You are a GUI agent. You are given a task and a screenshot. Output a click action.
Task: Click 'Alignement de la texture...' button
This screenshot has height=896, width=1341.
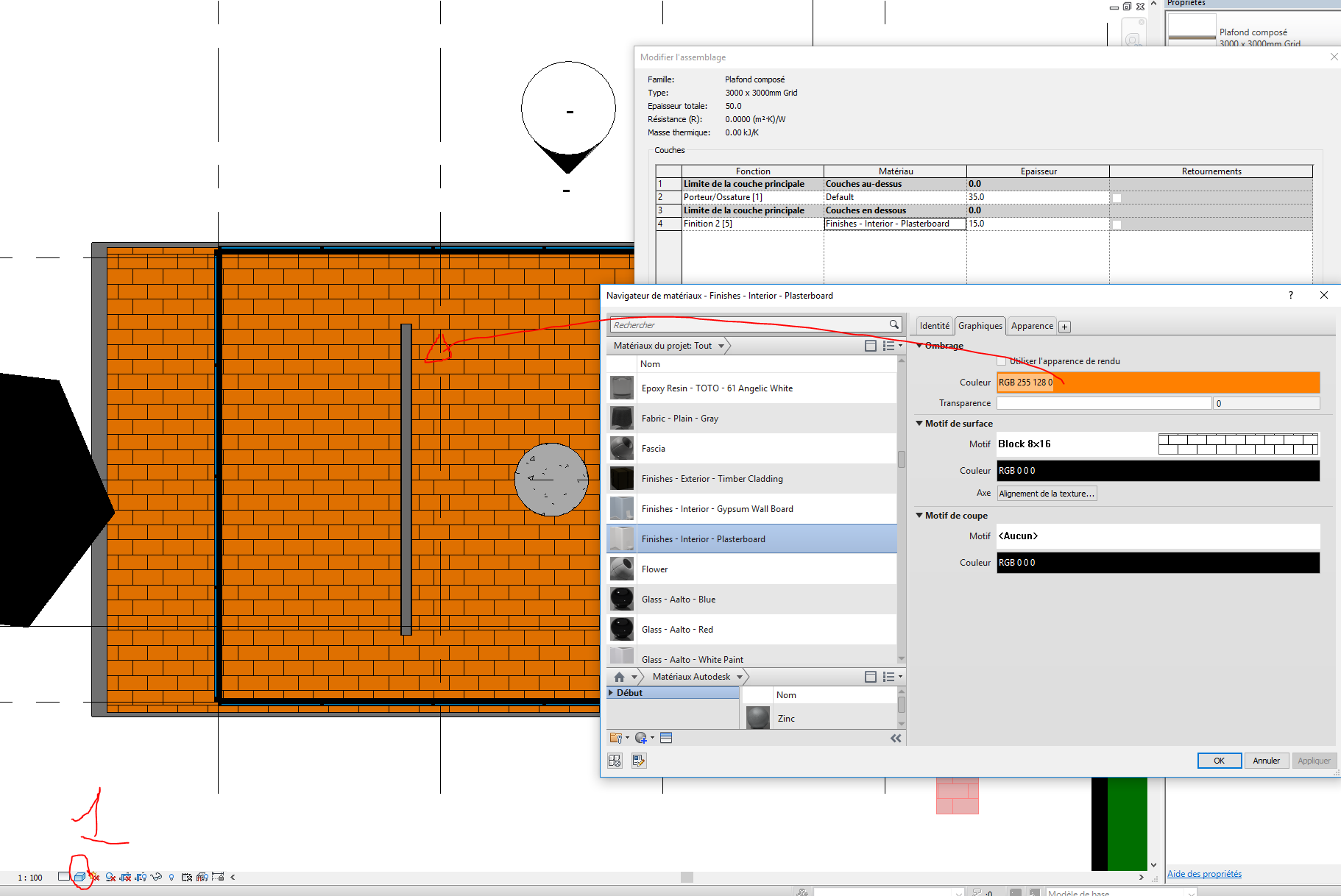[1047, 494]
